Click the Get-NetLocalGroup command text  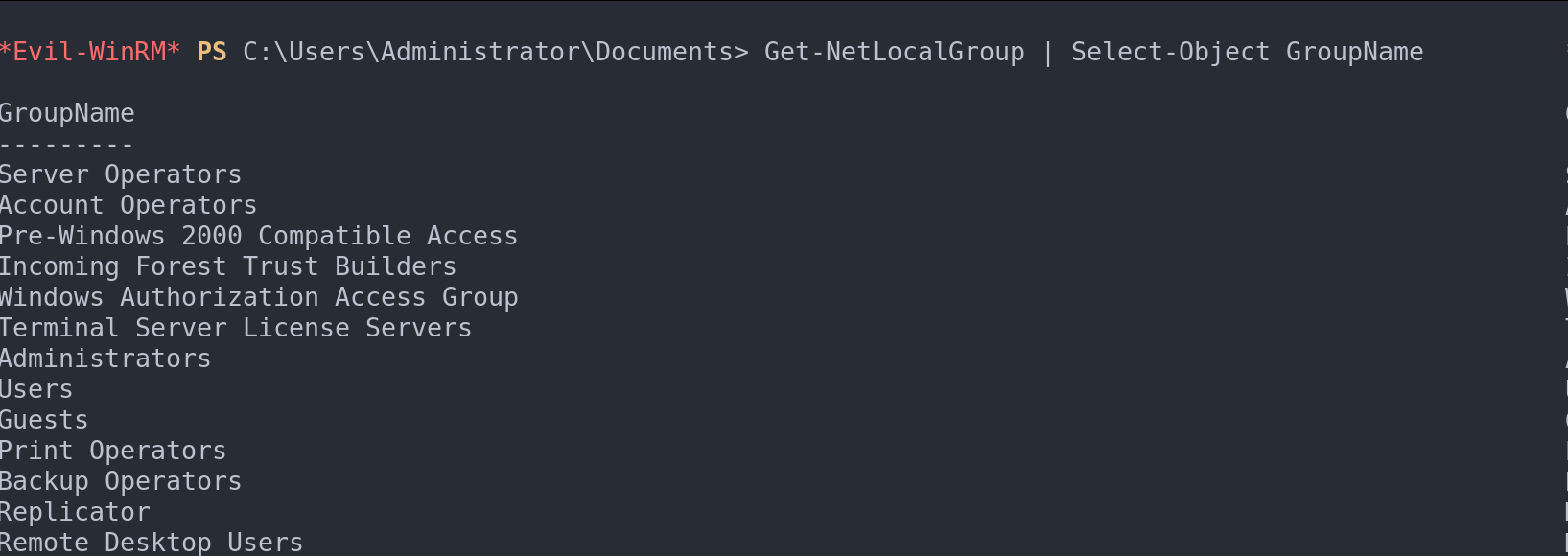coord(894,52)
